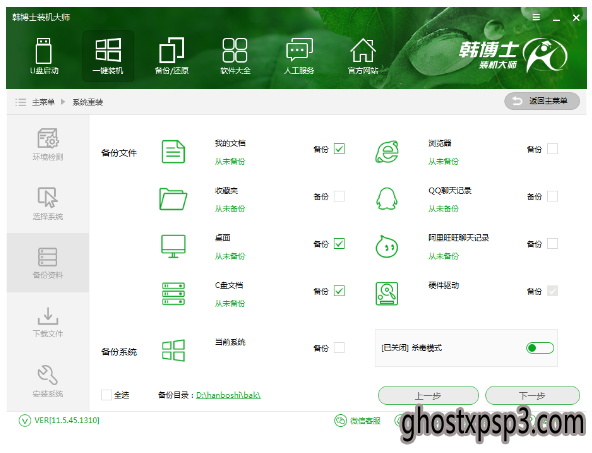Click the 当前系统 Windows logo icon
This screenshot has width=592, height=453.
173,350
